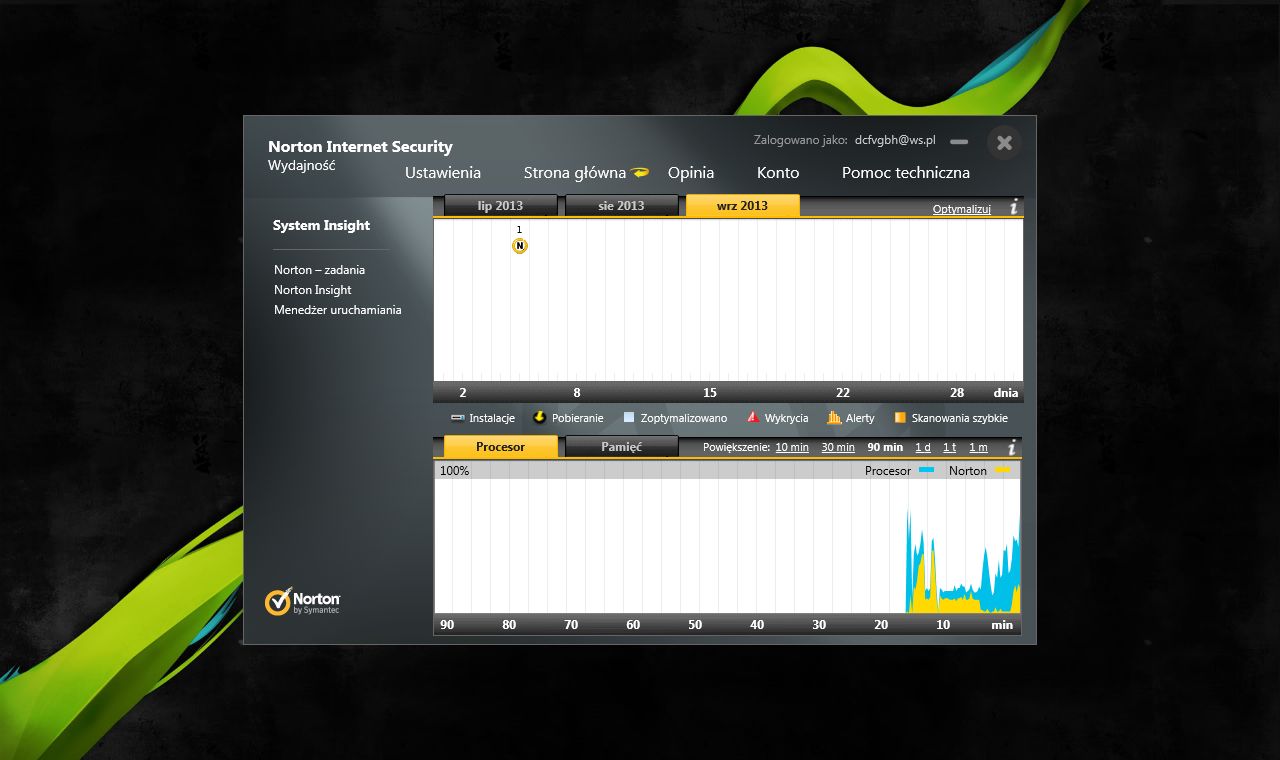
Task: Set zoom to 1 d
Action: [922, 447]
